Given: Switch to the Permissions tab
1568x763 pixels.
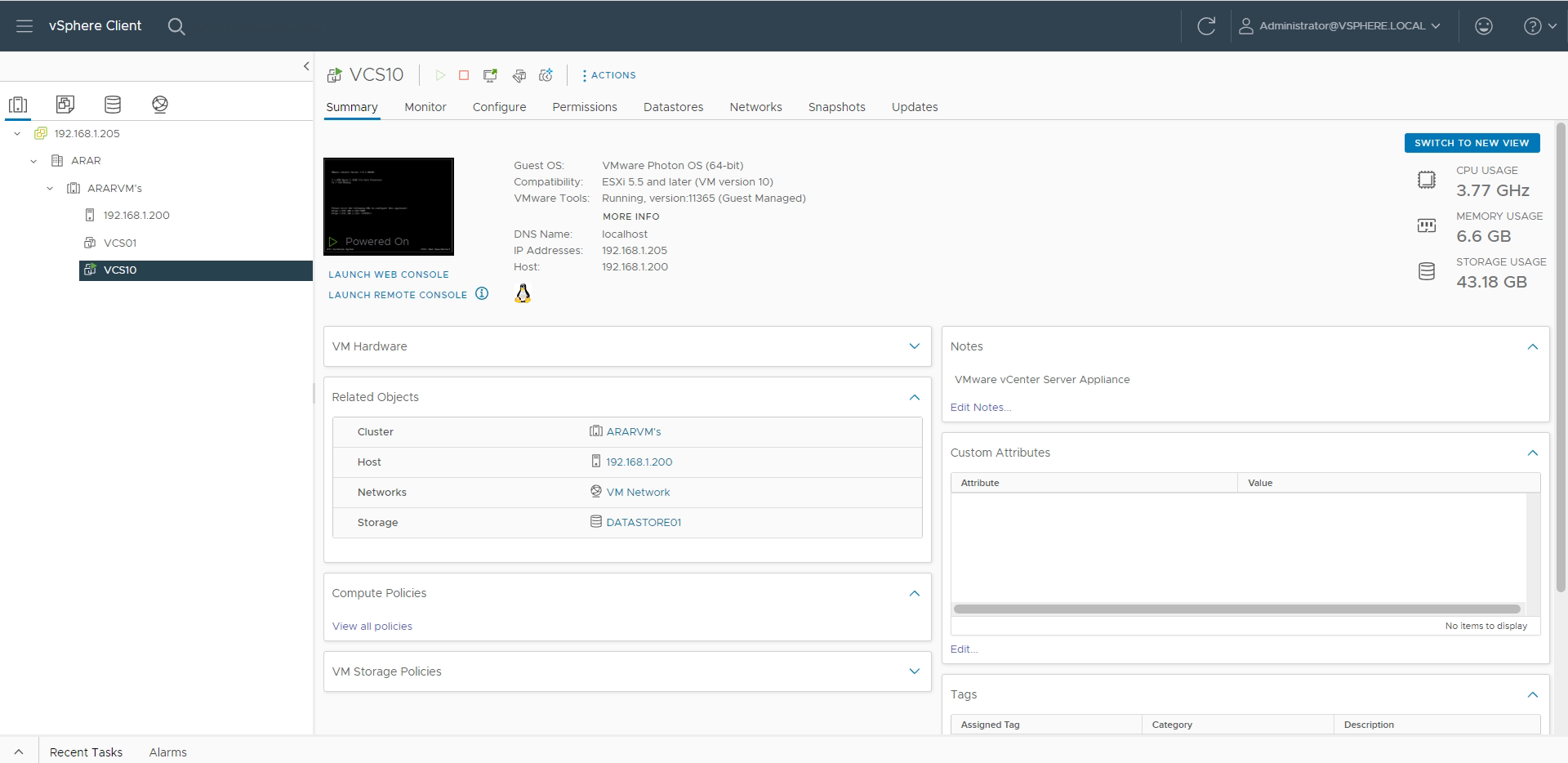Looking at the screenshot, I should click(585, 107).
